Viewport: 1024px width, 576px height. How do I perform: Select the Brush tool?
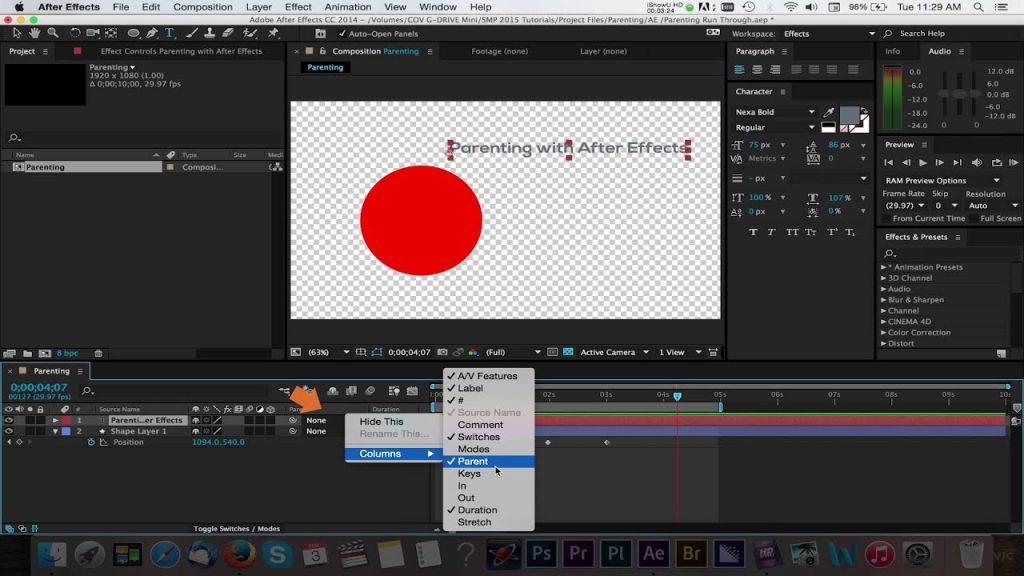pos(191,33)
